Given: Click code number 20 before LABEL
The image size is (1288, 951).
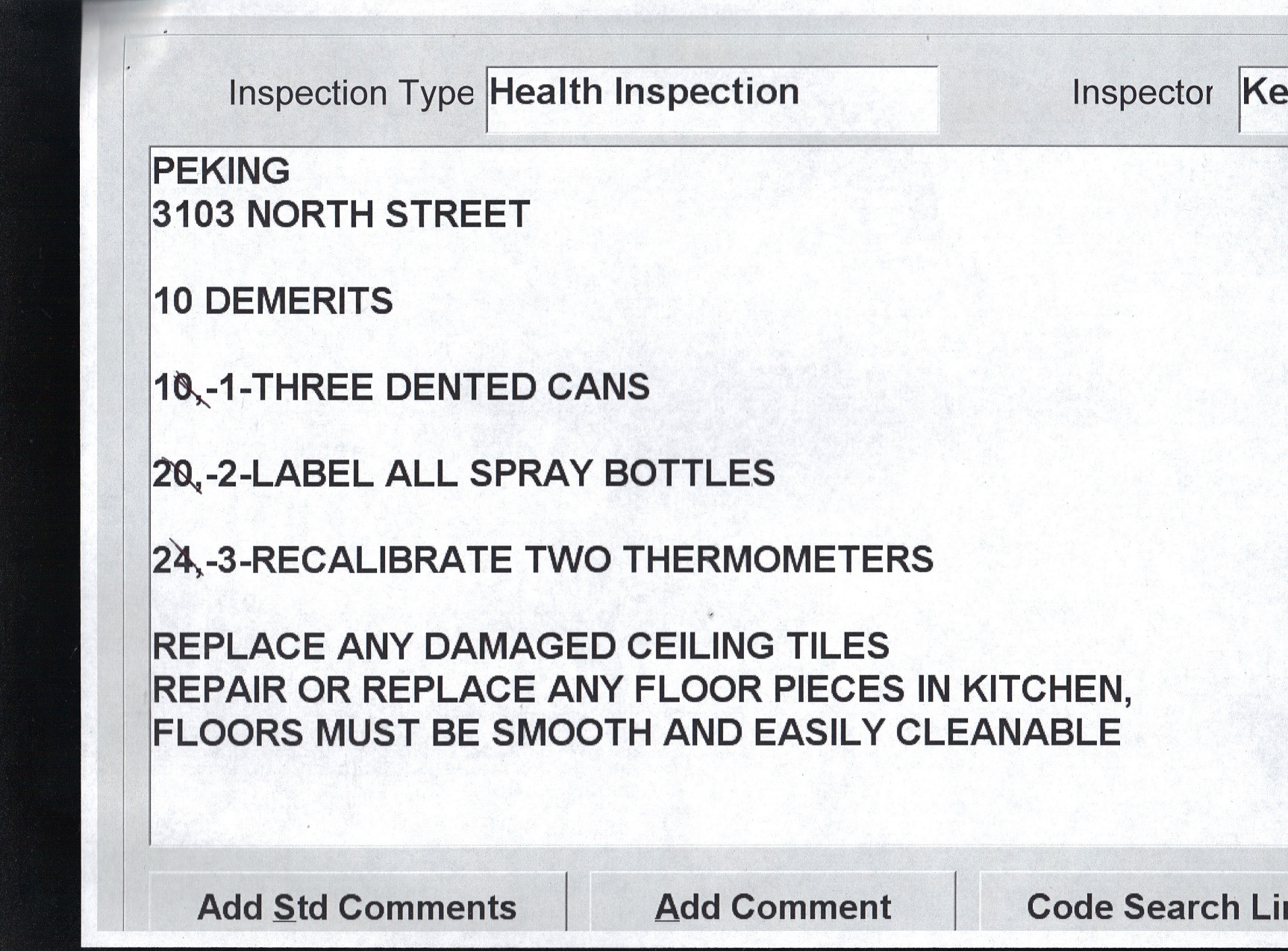Looking at the screenshot, I should pos(172,474).
